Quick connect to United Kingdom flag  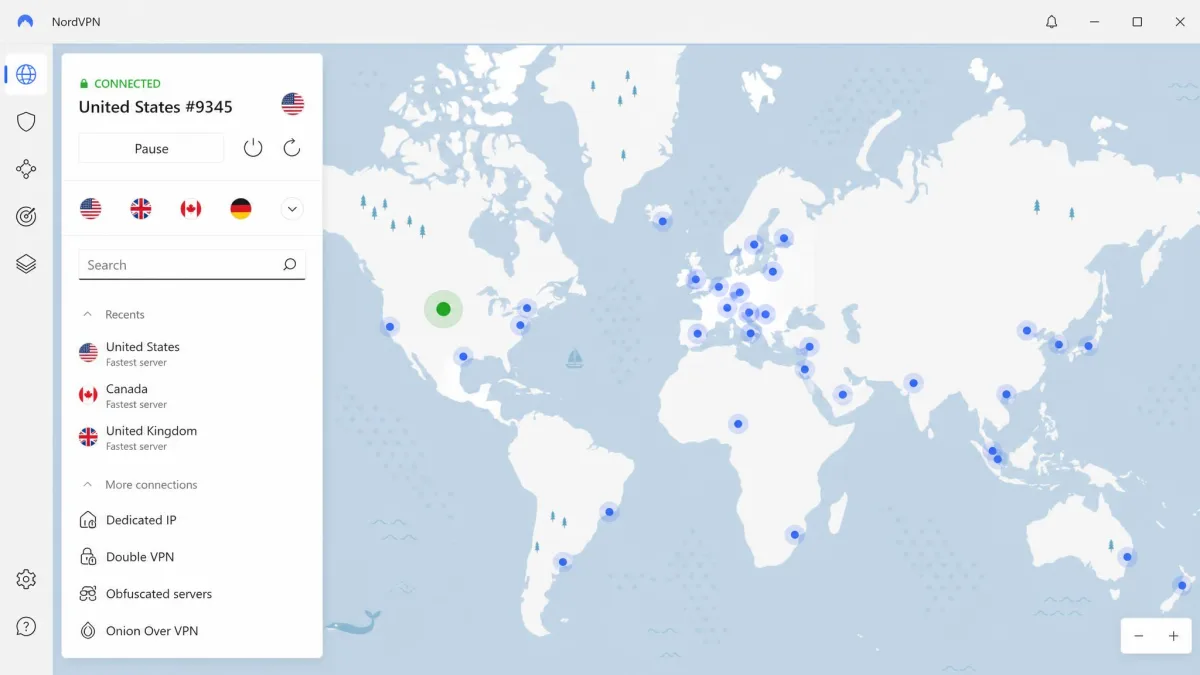tap(141, 209)
